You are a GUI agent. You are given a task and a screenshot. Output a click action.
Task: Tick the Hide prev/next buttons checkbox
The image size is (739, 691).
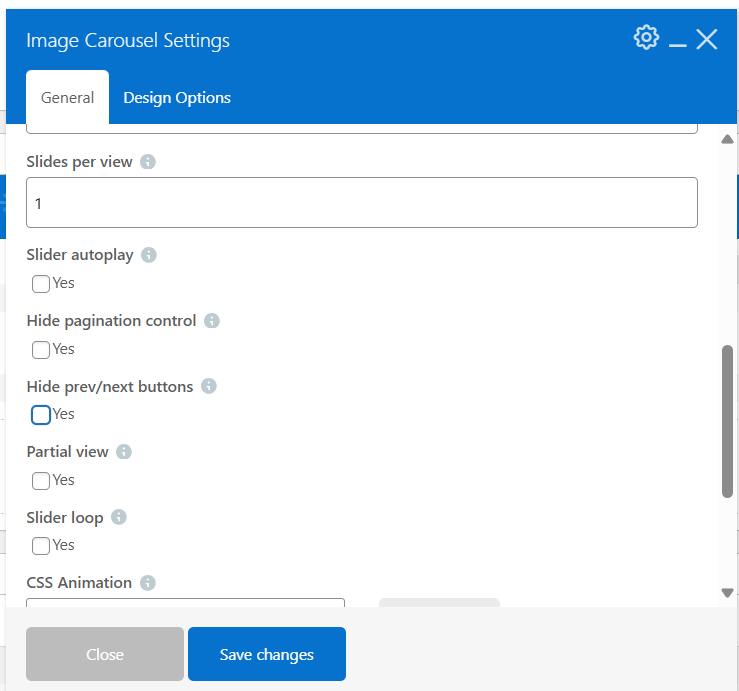pyautogui.click(x=41, y=415)
